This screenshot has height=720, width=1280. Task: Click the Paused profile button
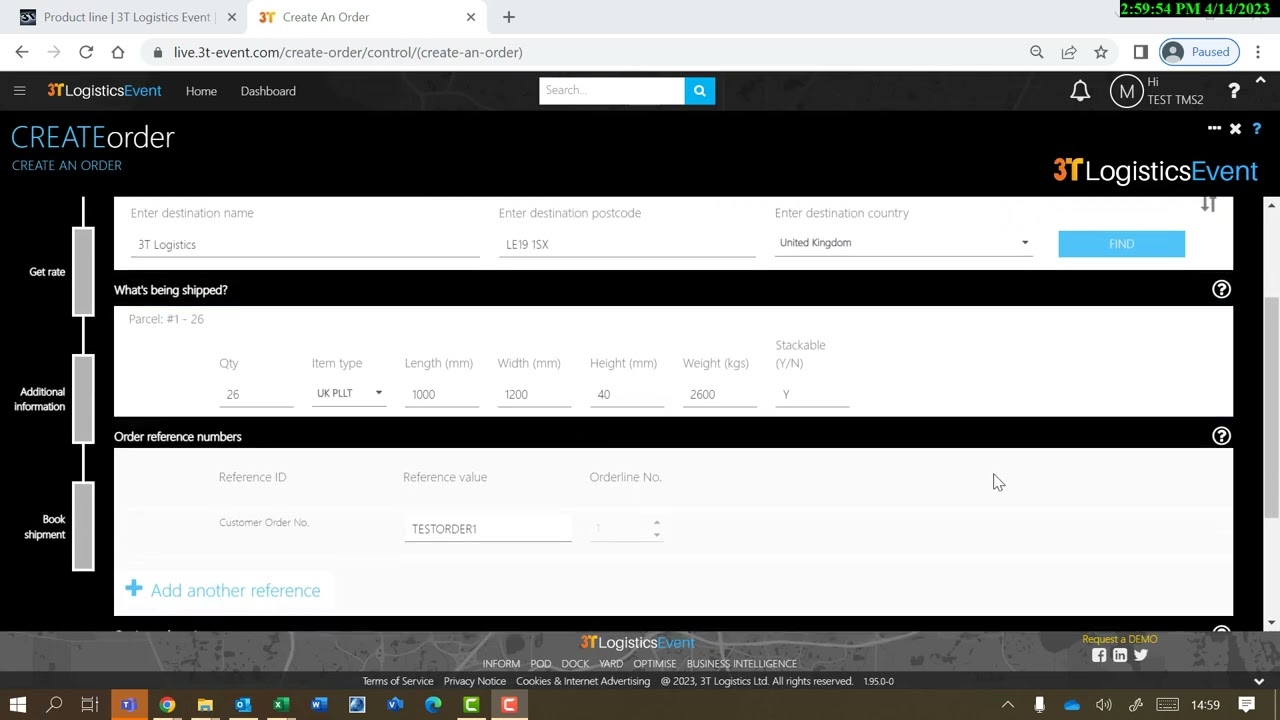coord(1200,52)
